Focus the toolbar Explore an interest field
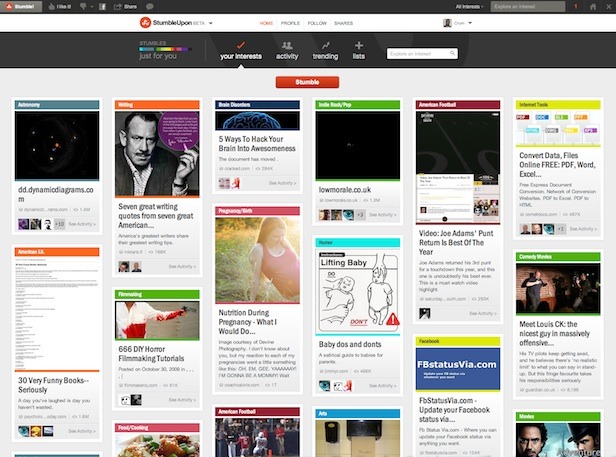The image size is (616, 457). 528,7
